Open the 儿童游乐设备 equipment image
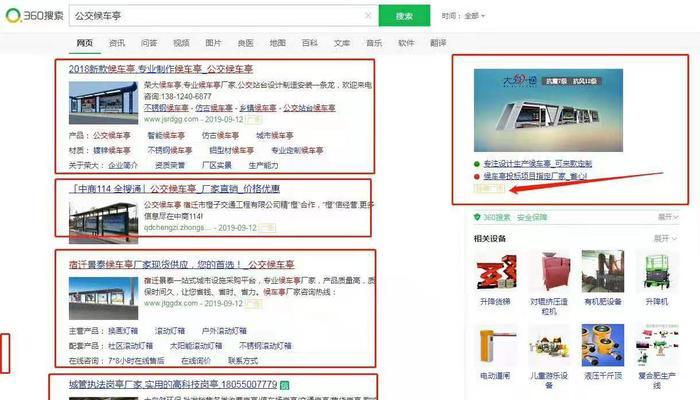The height and width of the screenshot is (400, 700). click(549, 345)
